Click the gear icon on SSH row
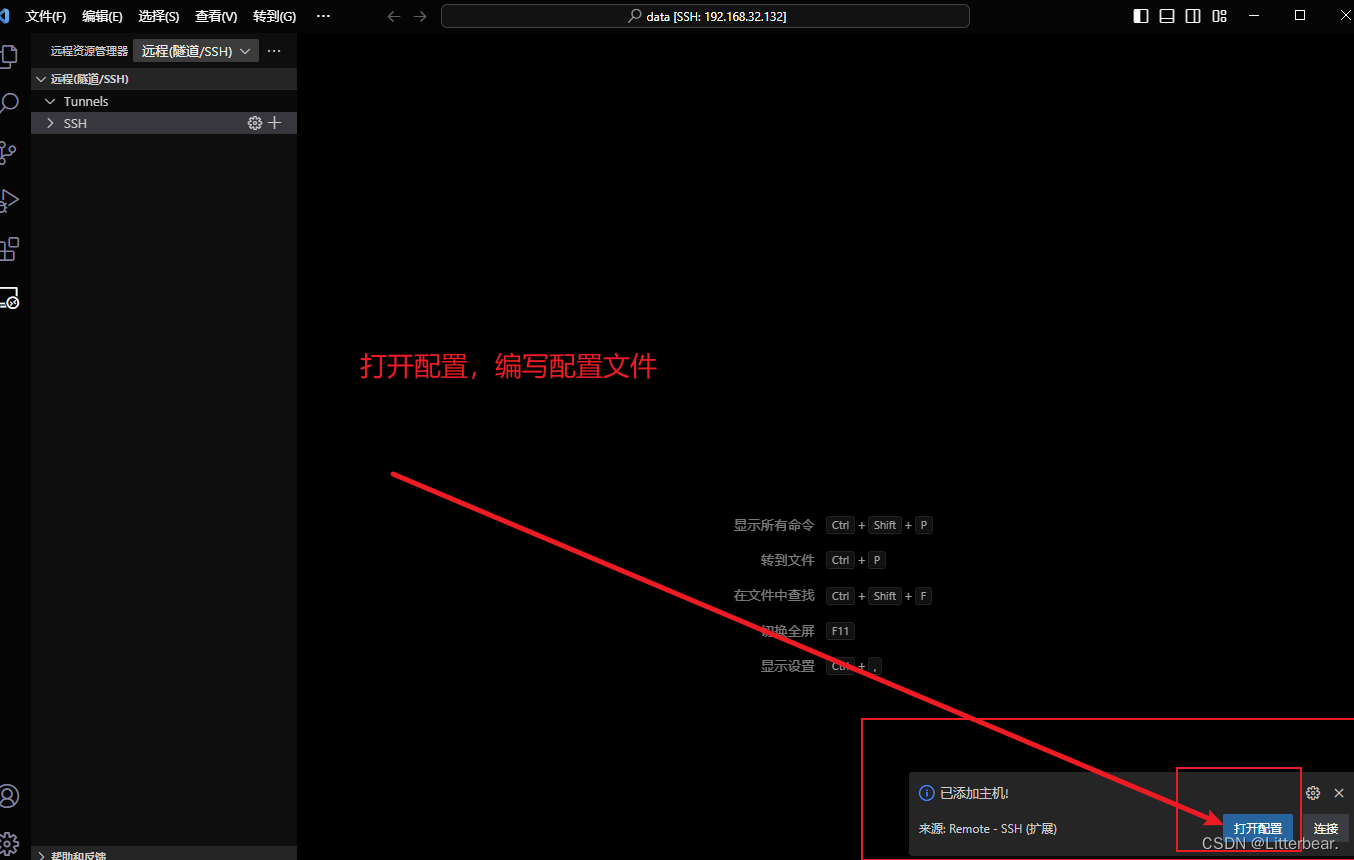The height and width of the screenshot is (860, 1354). coord(254,122)
